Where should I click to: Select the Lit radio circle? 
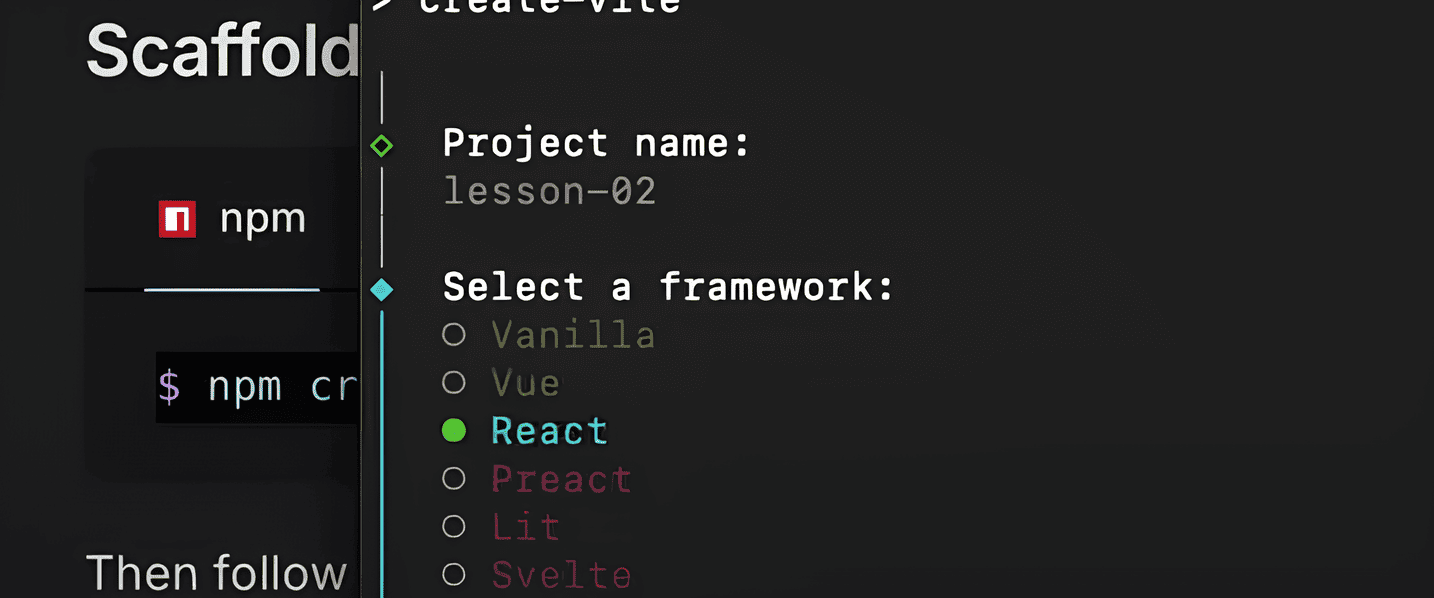(x=454, y=526)
